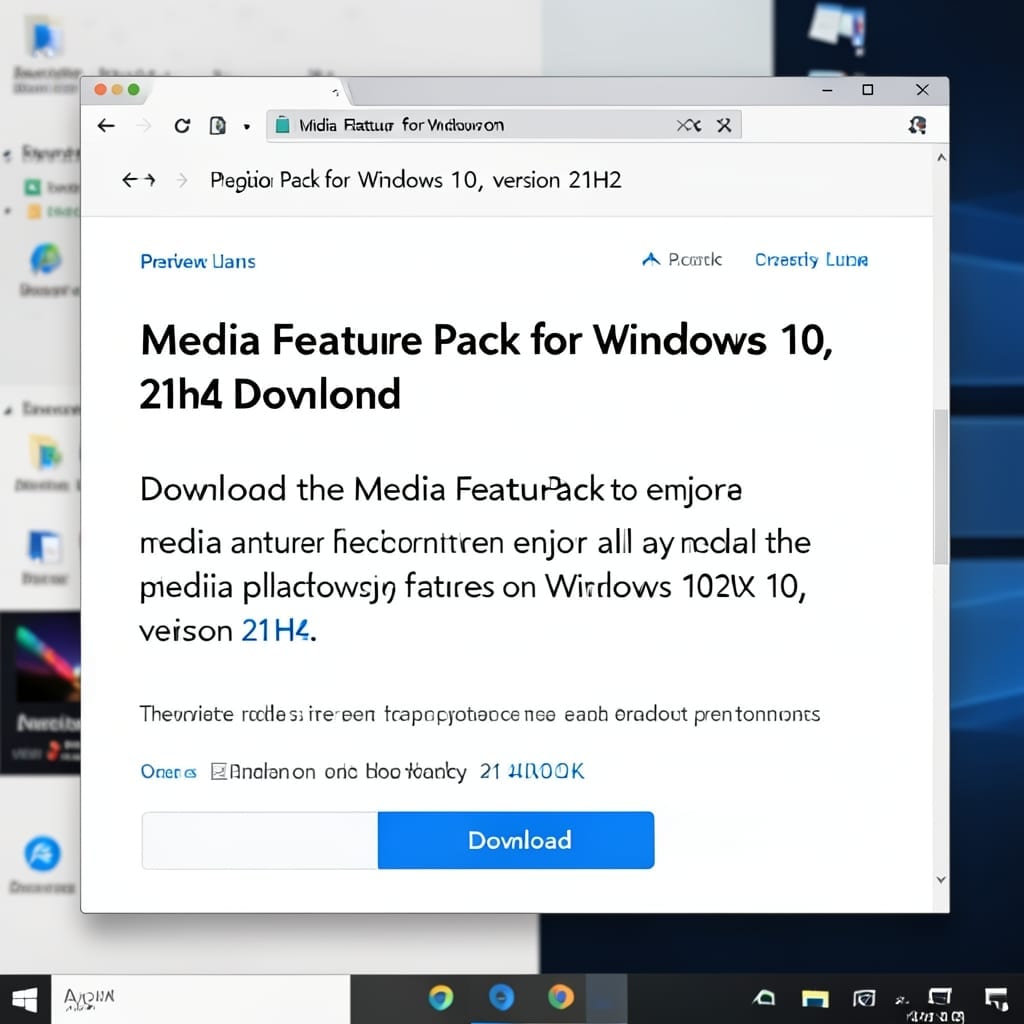This screenshot has height=1024, width=1024.
Task: Click the Edge-like globe desktop icon
Action: pos(46,259)
